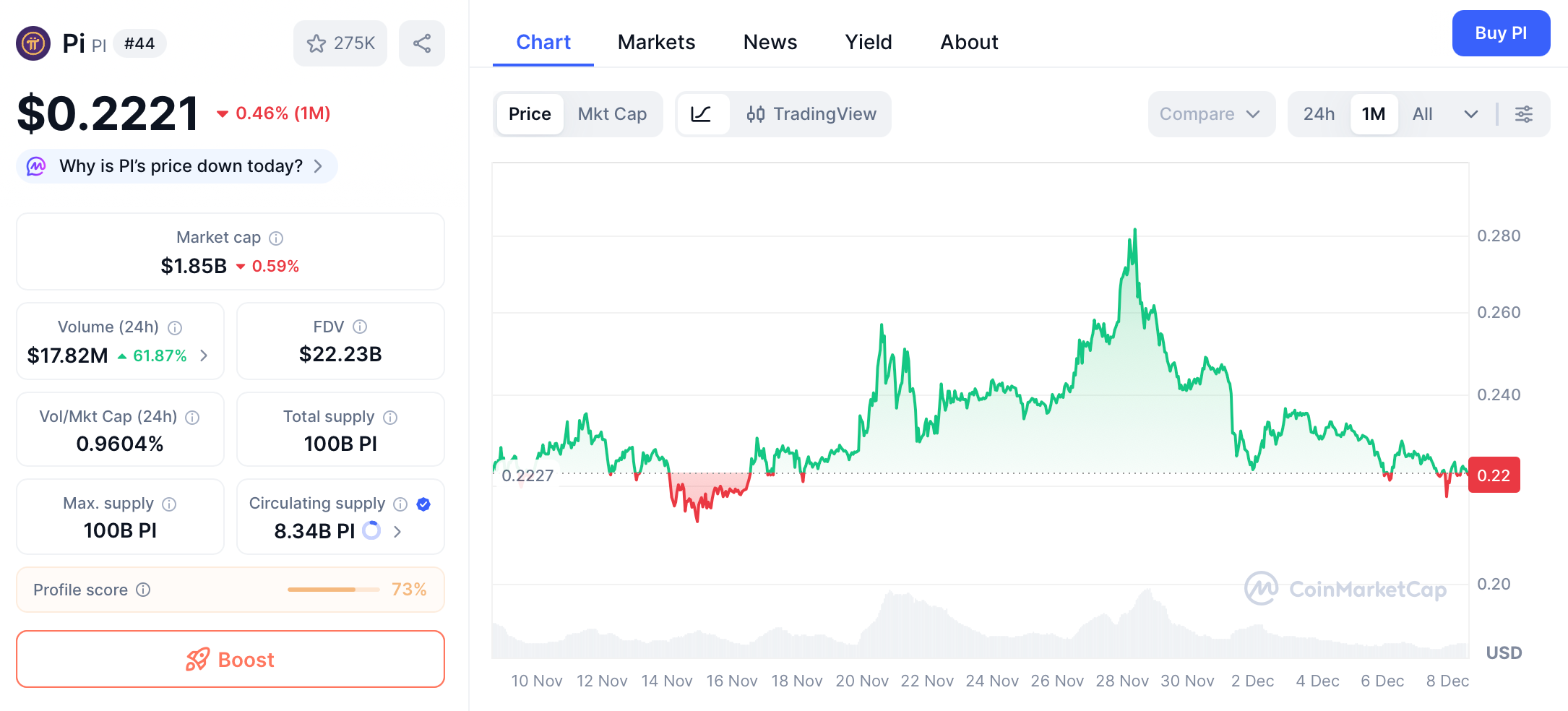Switch to the Markets tab
This screenshot has width=1568, height=711.
click(655, 42)
